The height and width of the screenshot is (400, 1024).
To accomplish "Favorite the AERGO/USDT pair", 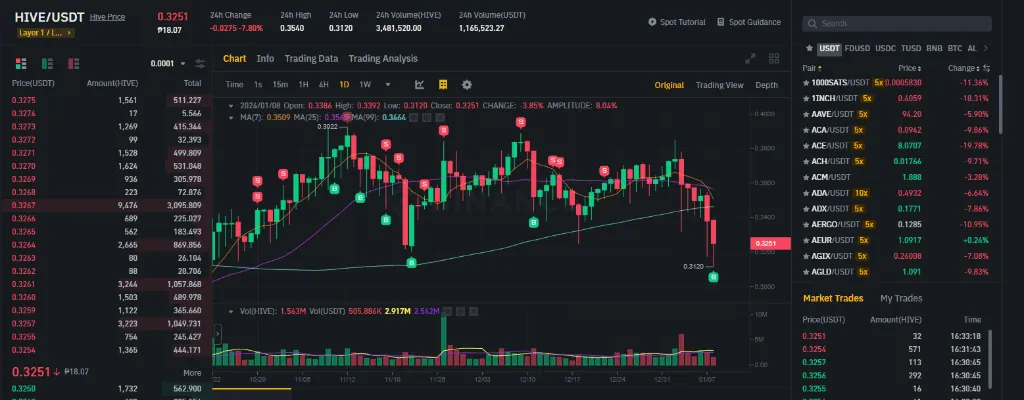I will 806,225.
